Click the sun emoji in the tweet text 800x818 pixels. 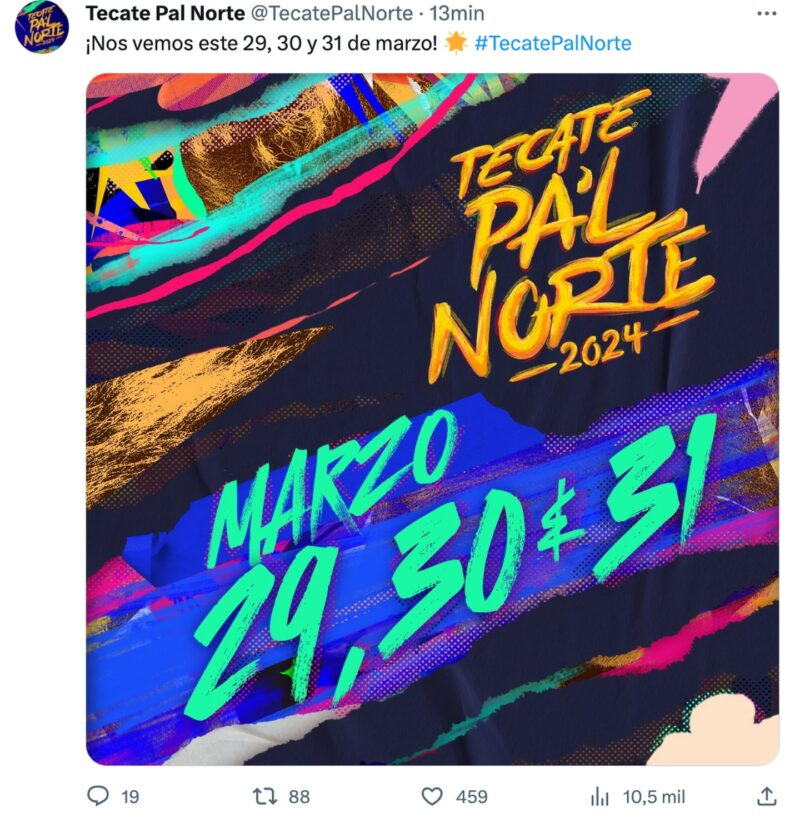tap(456, 43)
